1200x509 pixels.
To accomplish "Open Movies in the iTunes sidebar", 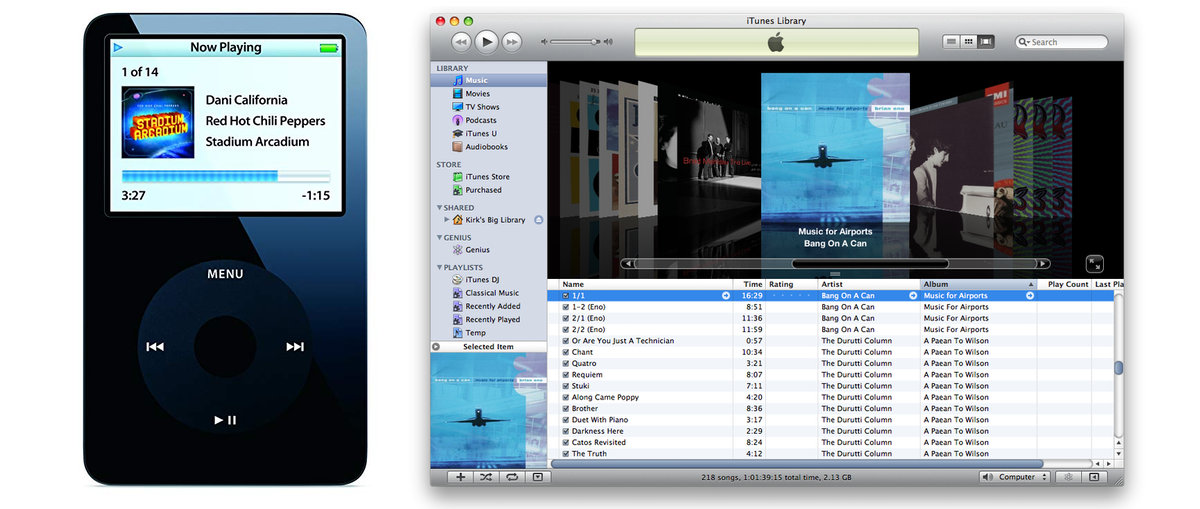I will [489, 93].
